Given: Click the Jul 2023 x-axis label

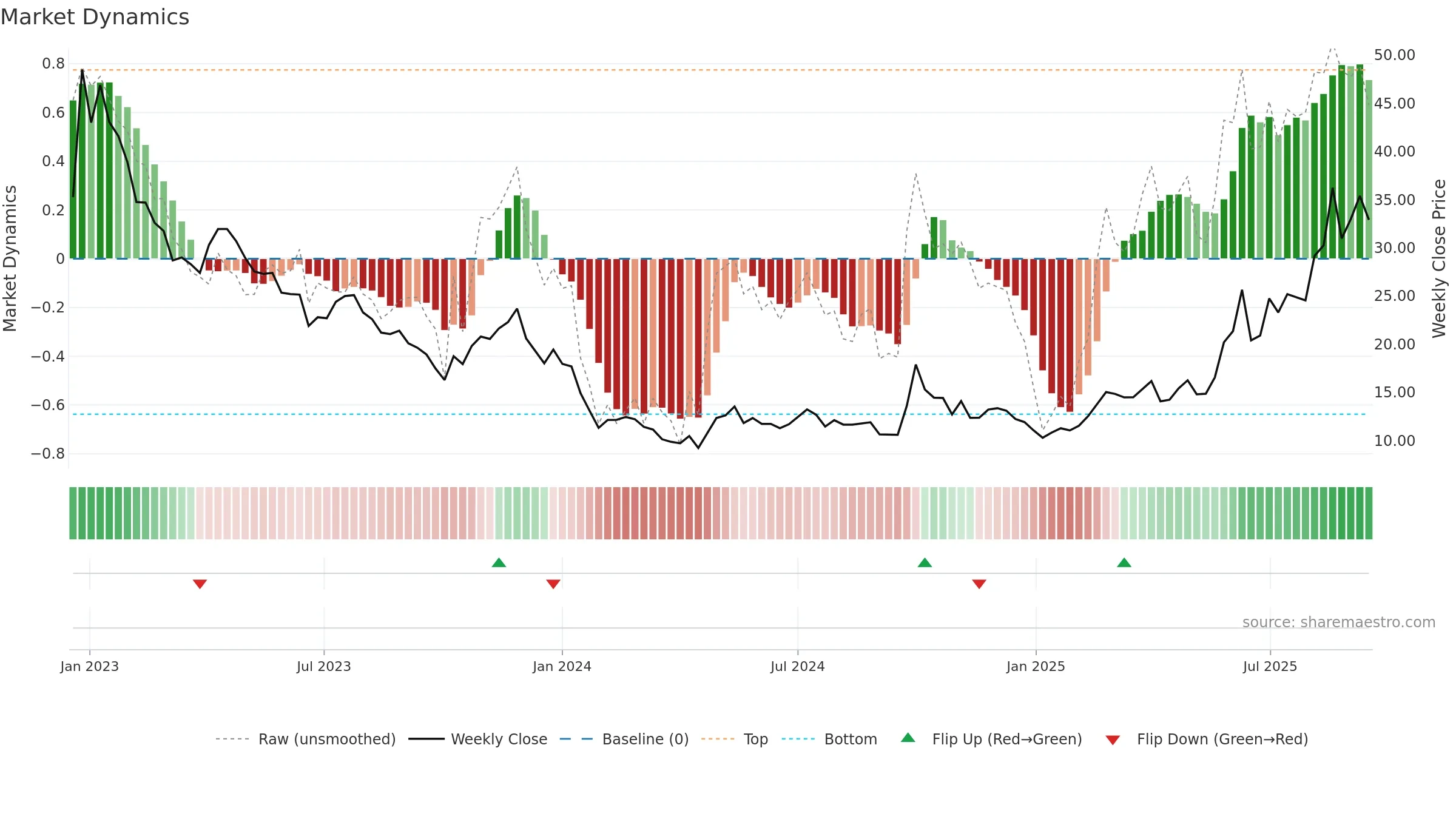Looking at the screenshot, I should click(x=324, y=666).
